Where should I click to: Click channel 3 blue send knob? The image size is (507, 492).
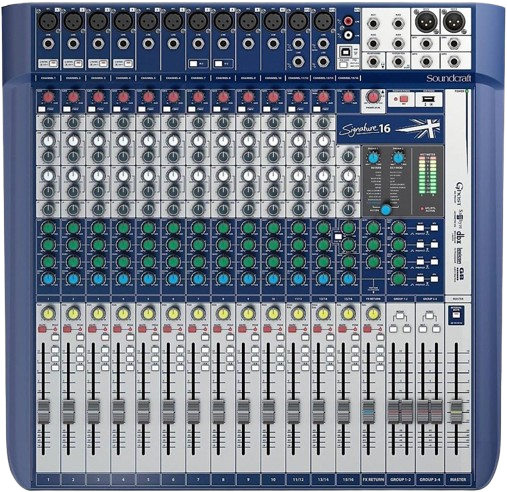click(x=98, y=279)
